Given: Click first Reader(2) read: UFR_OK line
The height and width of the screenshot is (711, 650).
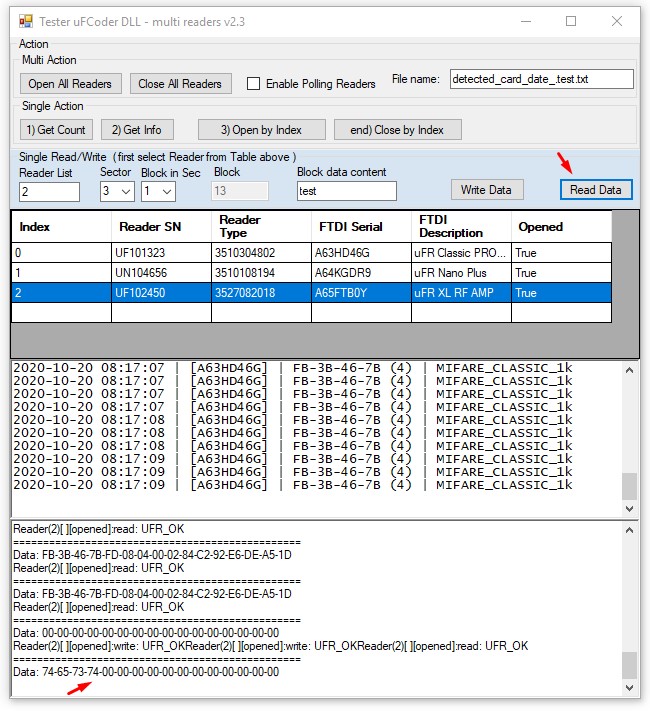Looking at the screenshot, I should point(98,529).
